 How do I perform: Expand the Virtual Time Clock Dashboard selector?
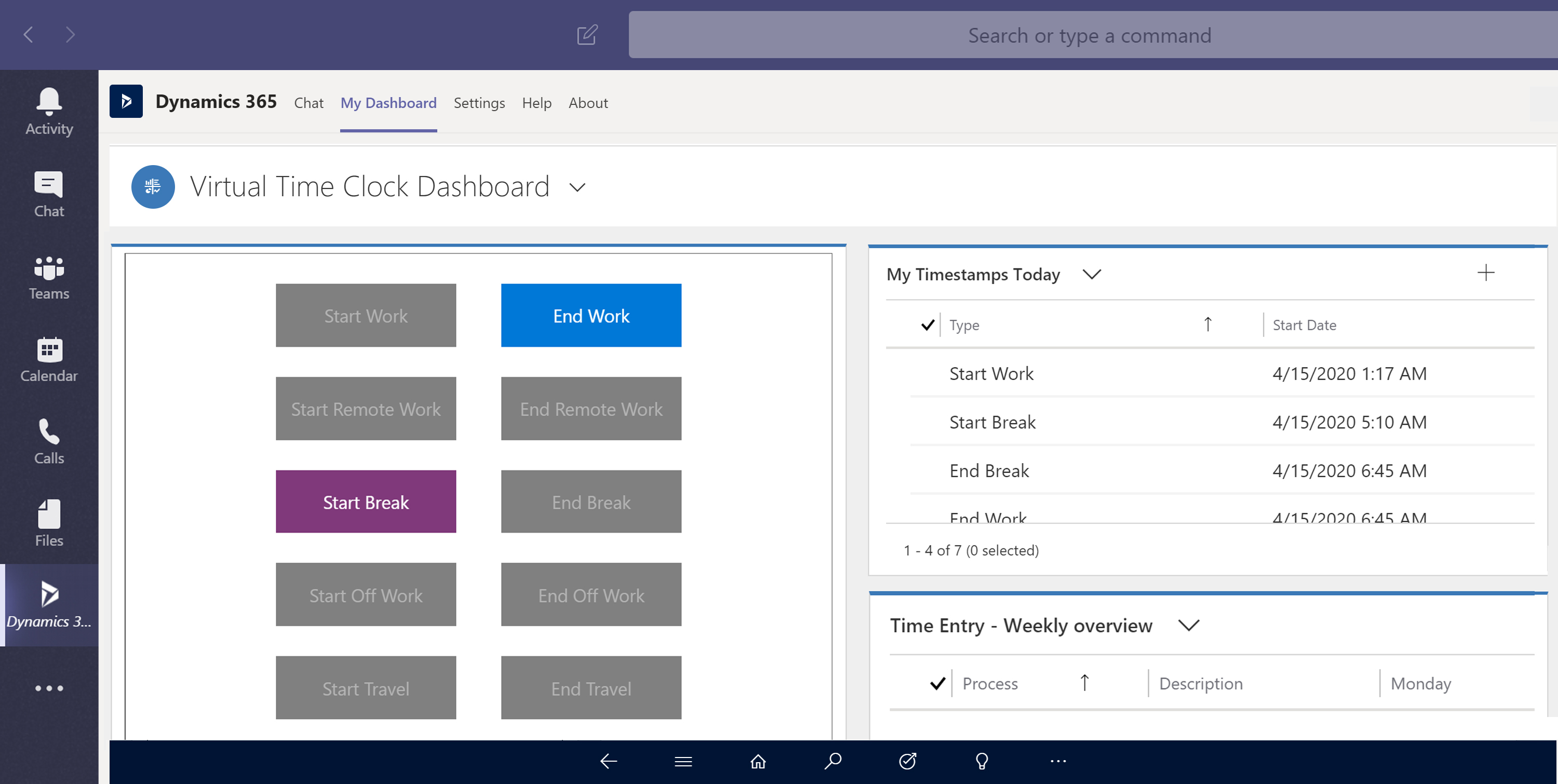[x=577, y=187]
